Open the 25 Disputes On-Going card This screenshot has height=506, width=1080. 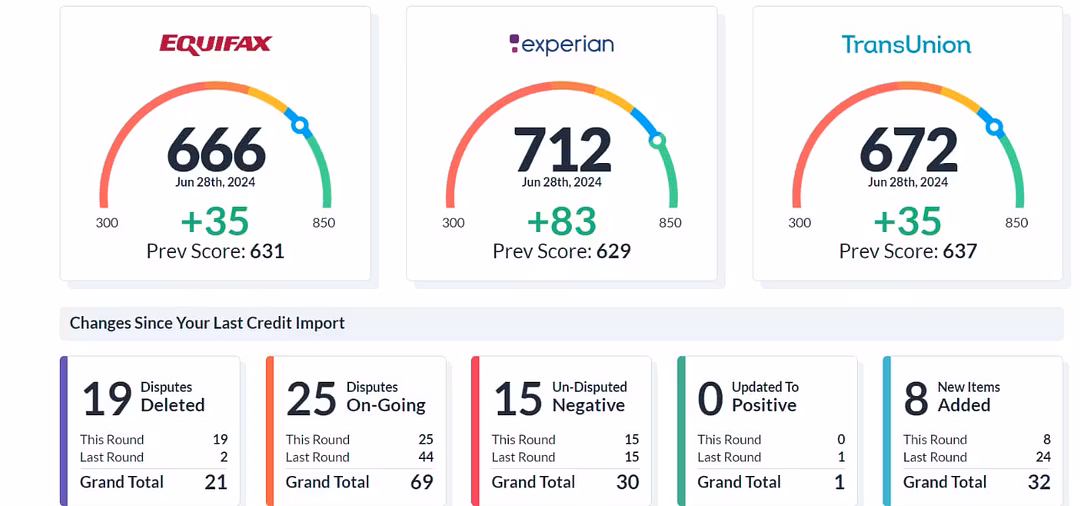tap(356, 431)
